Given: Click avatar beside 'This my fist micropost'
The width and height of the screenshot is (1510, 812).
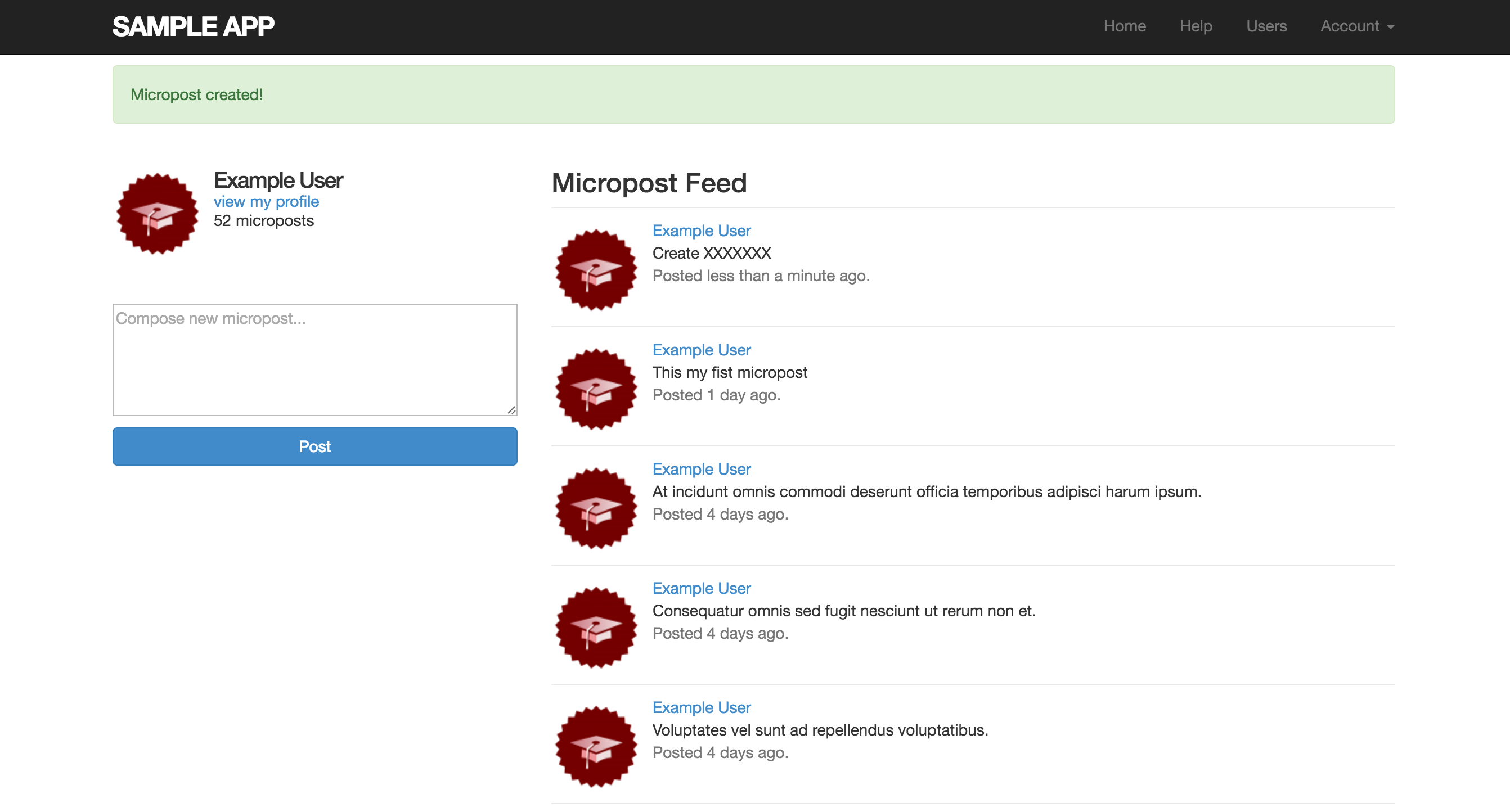Looking at the screenshot, I should [596, 389].
